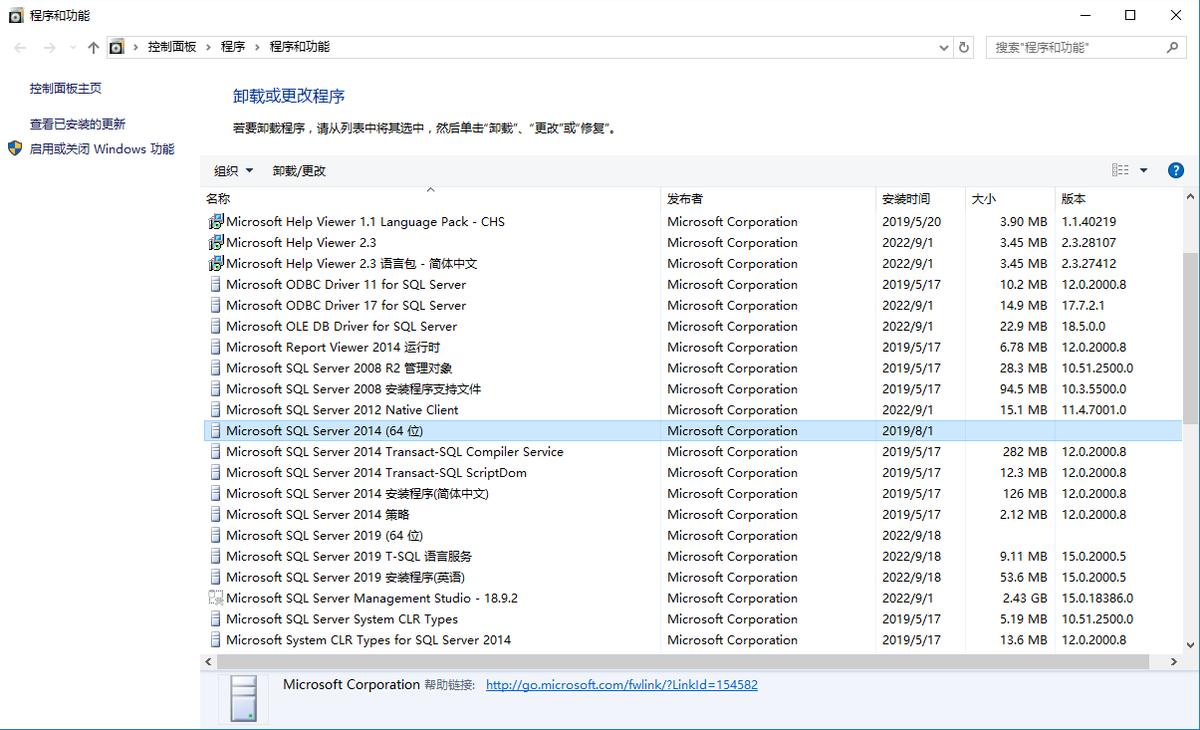The height and width of the screenshot is (730, 1200).
Task: Click the refresh button beside the address bar
Action: click(x=964, y=47)
